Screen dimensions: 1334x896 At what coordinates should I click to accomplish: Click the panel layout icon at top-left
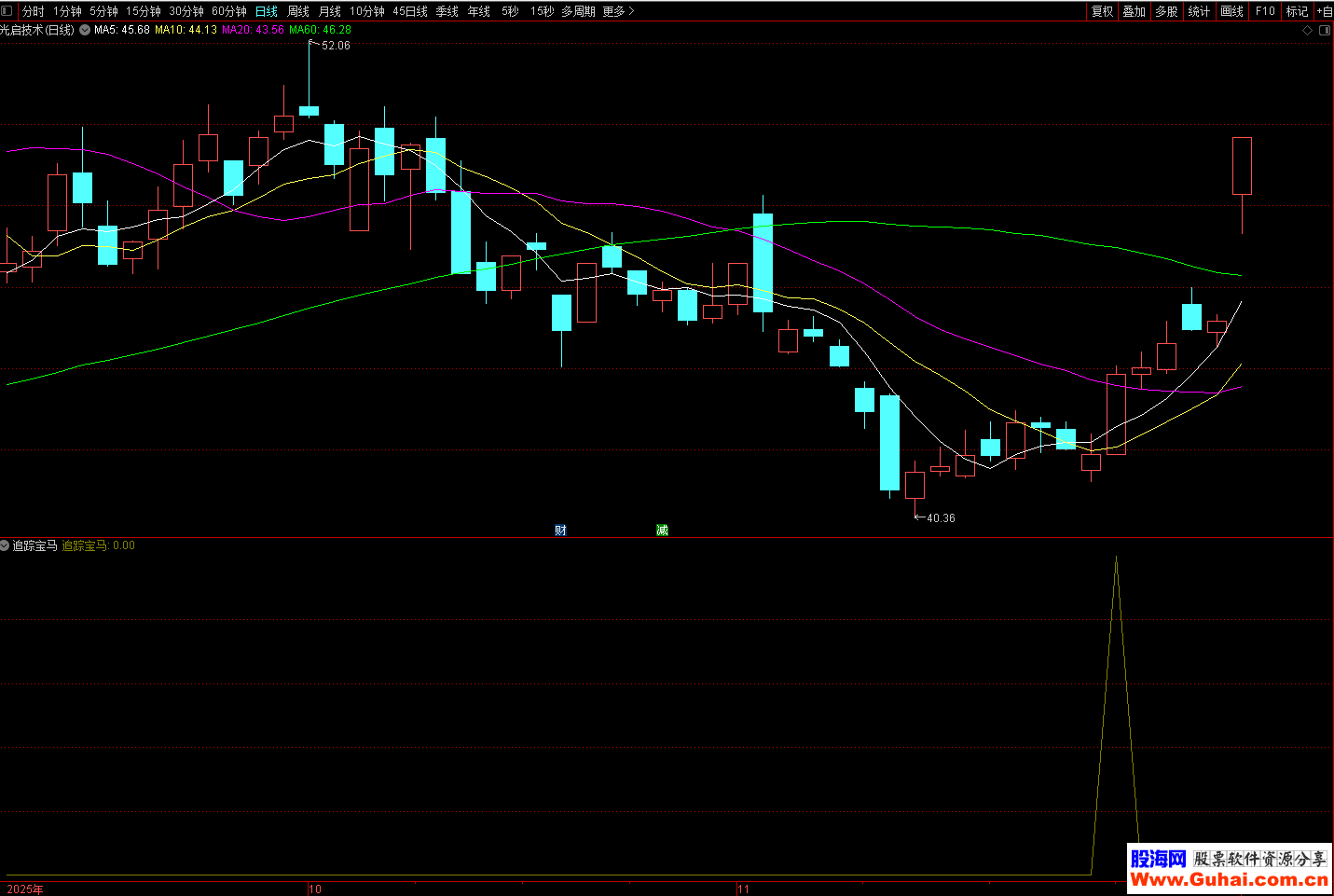pyautogui.click(x=7, y=11)
